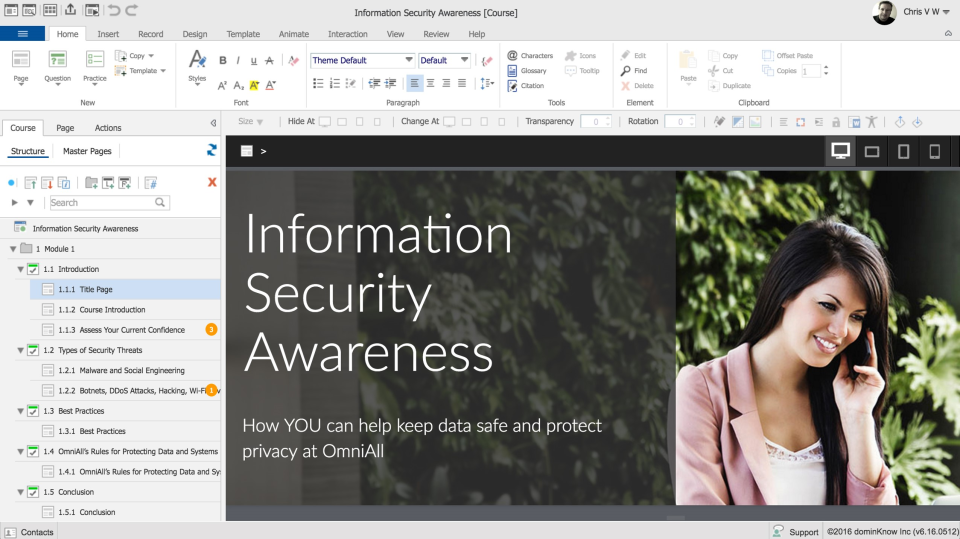Viewport: 960px width, 539px height.
Task: Refresh the course structure
Action: pos(211,150)
